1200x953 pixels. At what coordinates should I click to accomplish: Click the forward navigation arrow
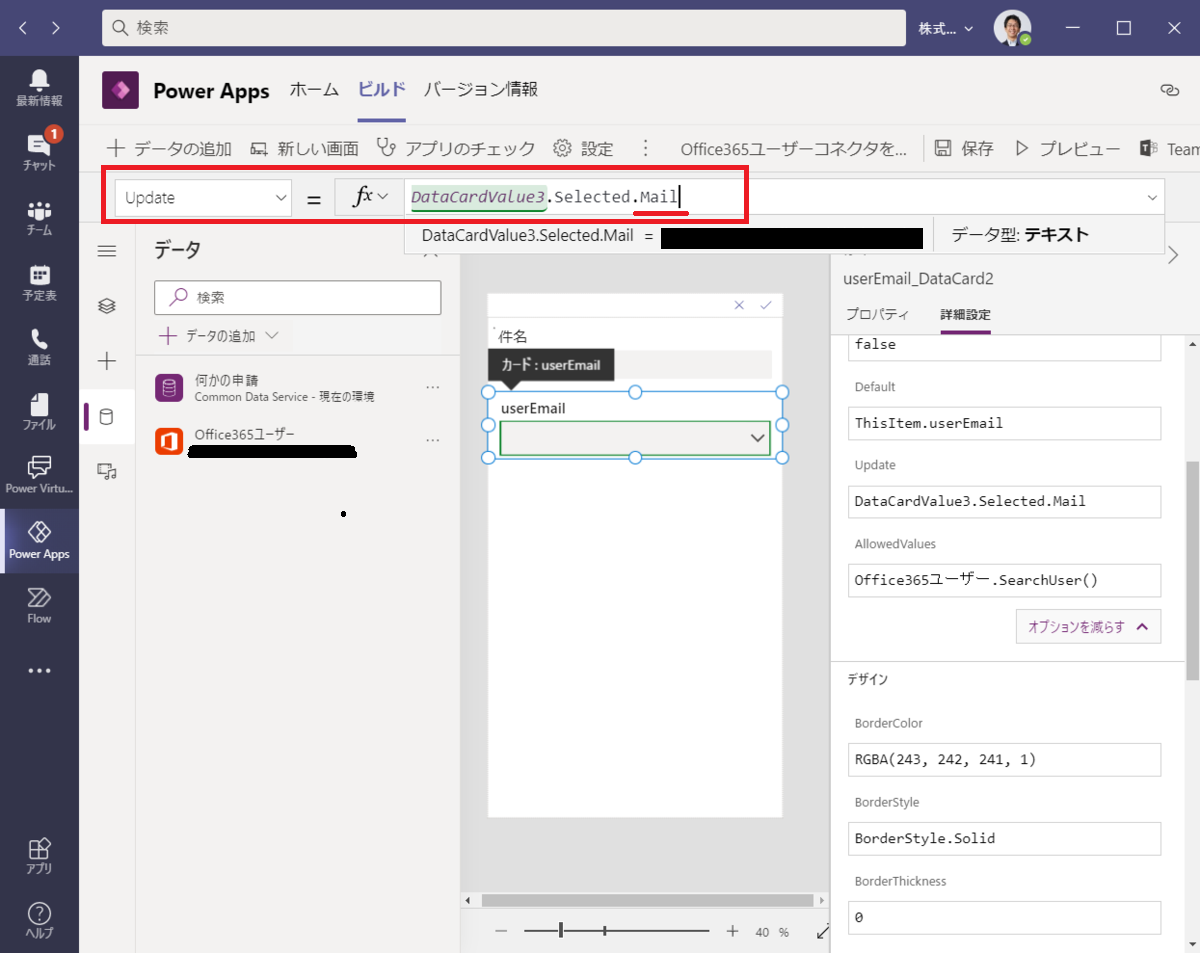click(55, 28)
